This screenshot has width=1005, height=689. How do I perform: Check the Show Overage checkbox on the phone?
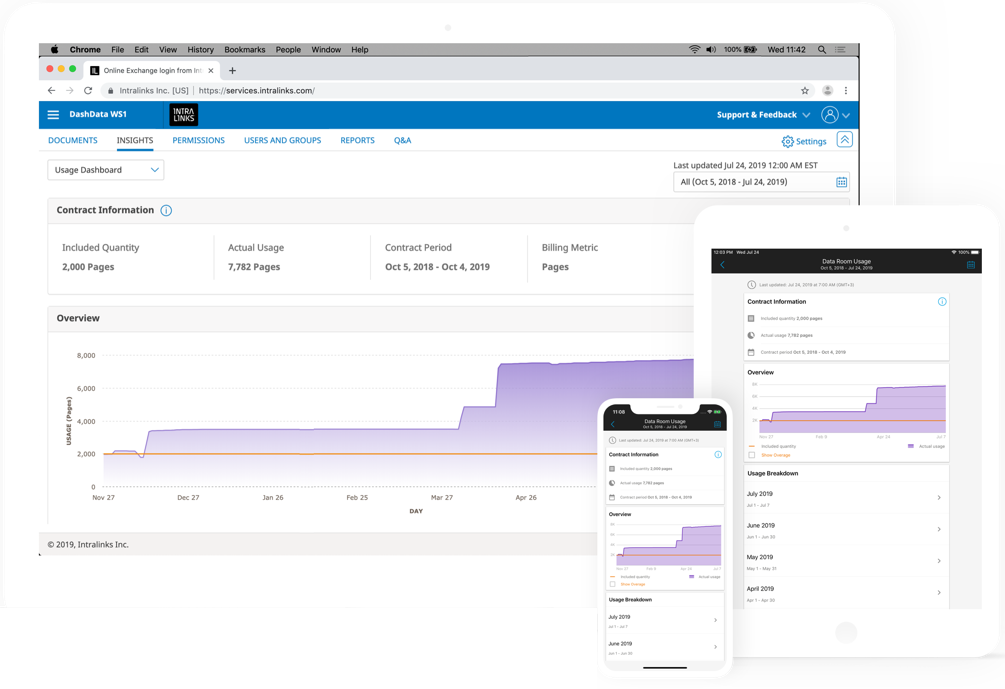[x=613, y=584]
